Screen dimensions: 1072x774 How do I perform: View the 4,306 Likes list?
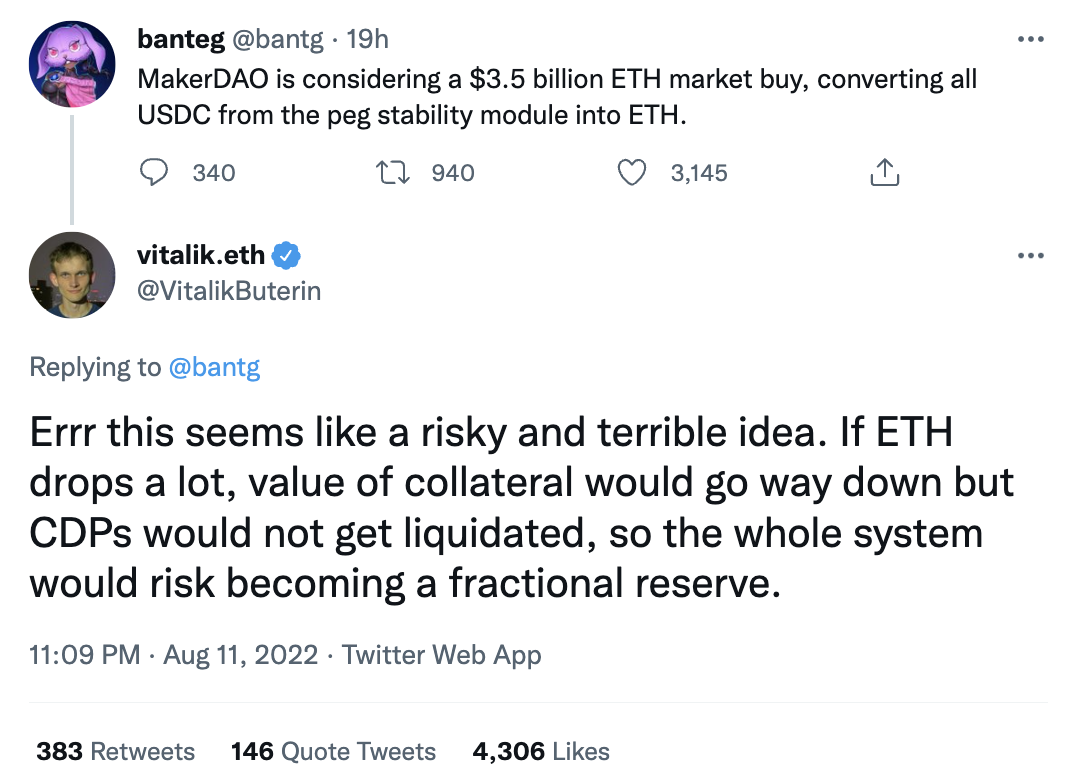pos(541,751)
